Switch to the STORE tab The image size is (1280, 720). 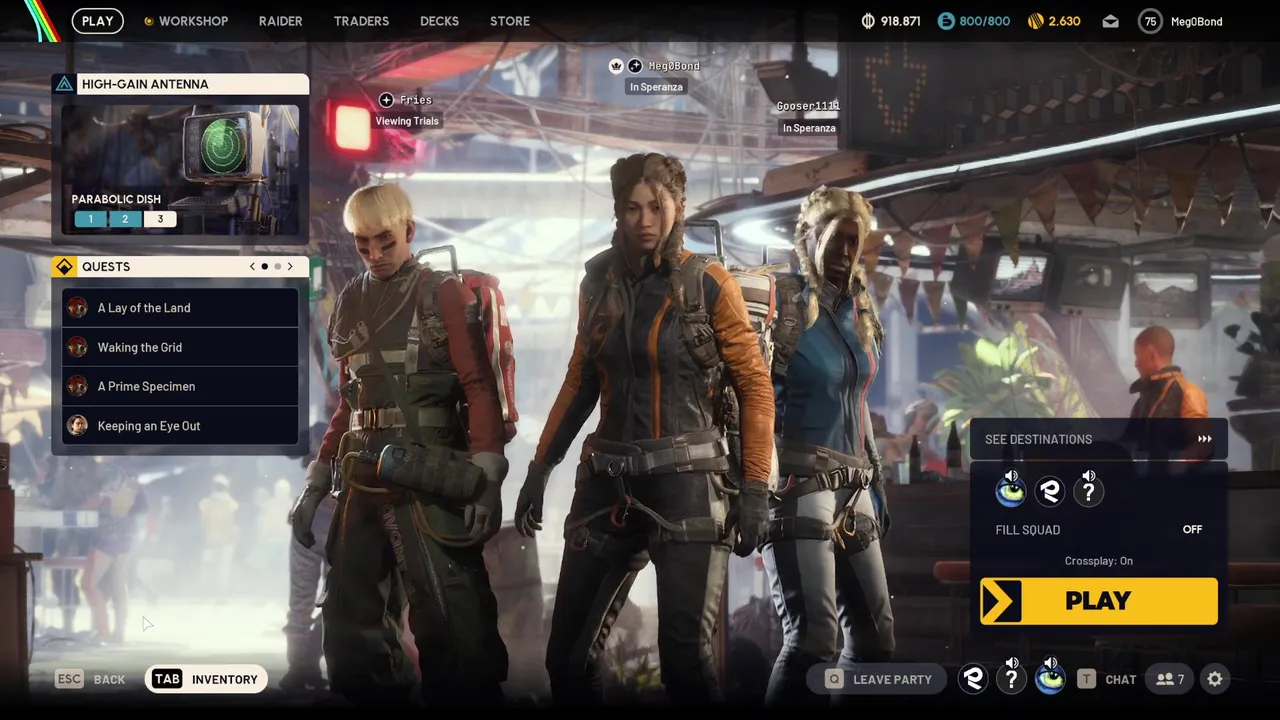click(x=509, y=21)
